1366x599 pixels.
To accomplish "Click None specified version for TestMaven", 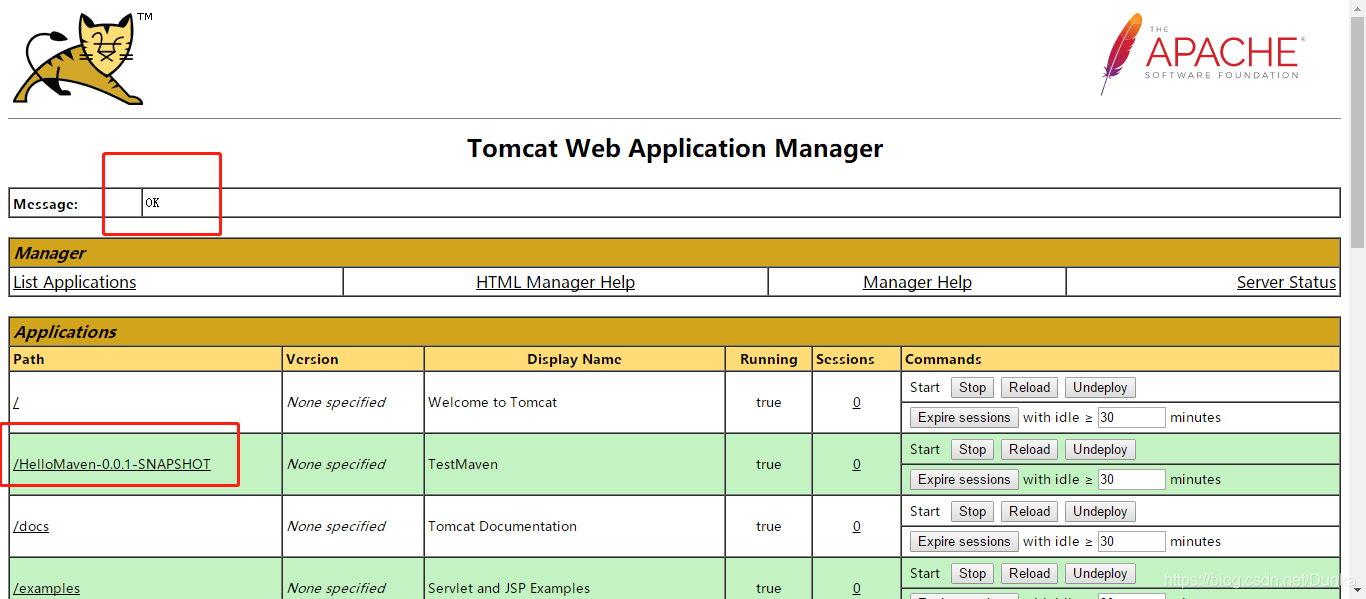I will [336, 464].
